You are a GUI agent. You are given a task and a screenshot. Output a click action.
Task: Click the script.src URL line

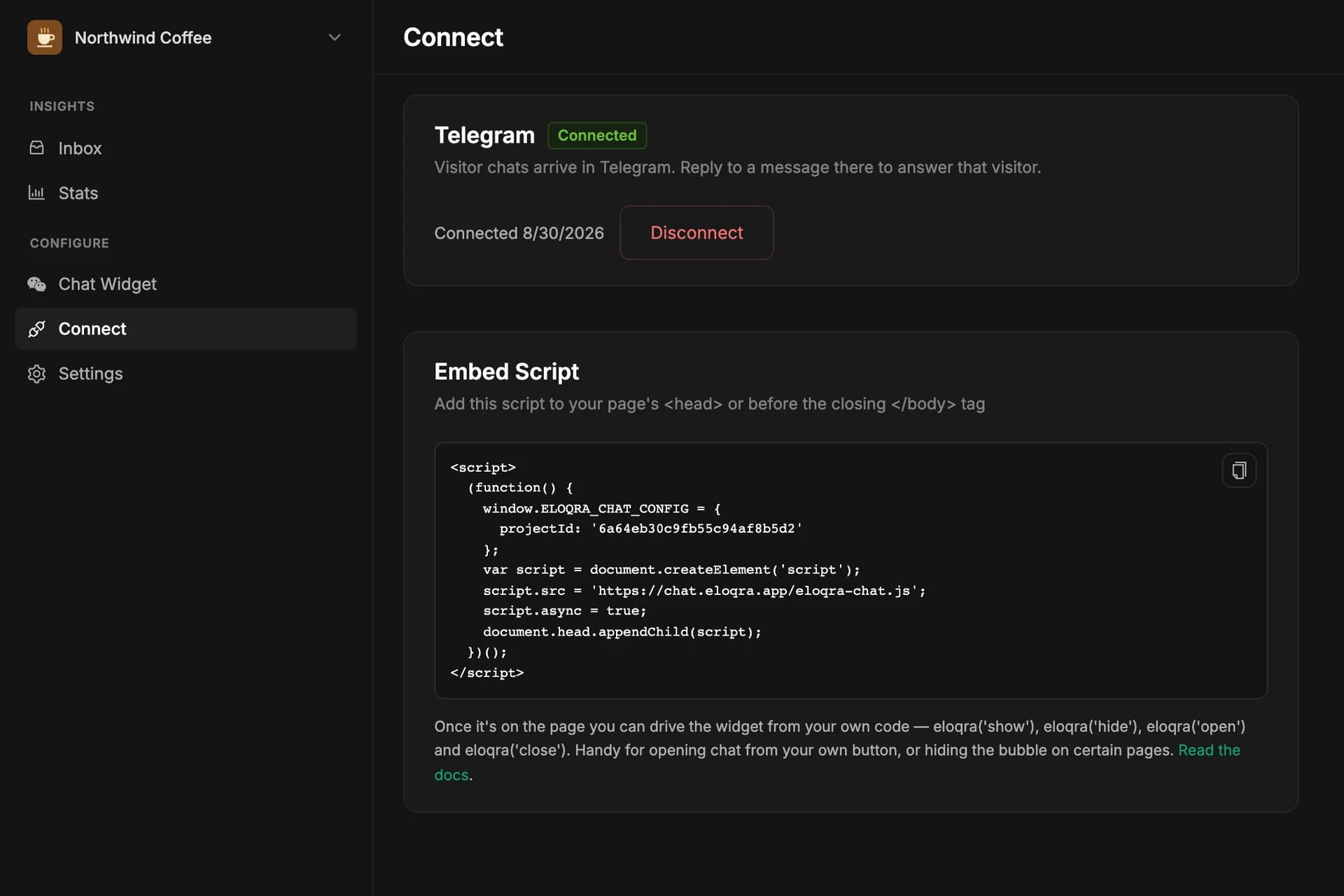[x=704, y=591]
